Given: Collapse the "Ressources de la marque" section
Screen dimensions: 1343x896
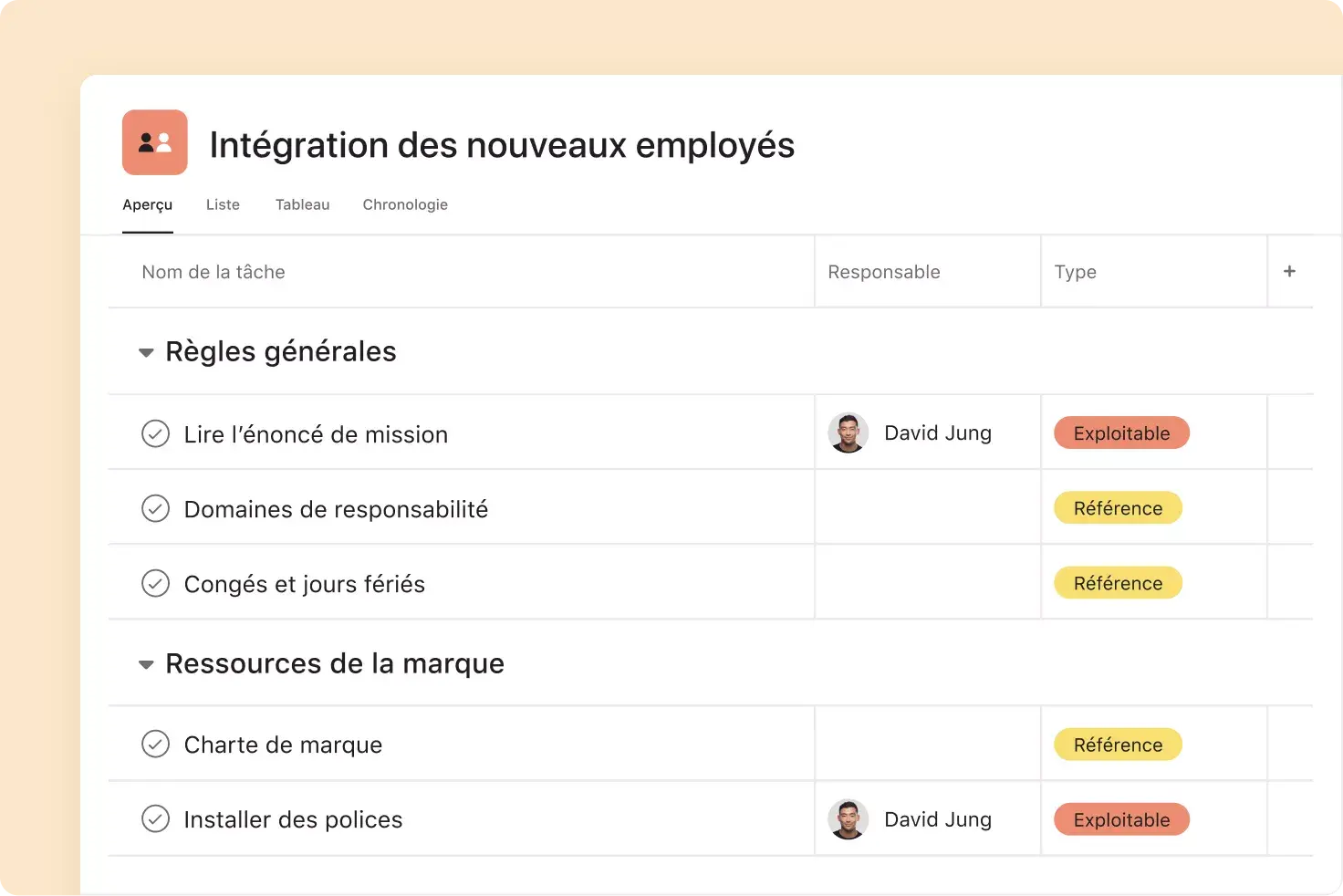Looking at the screenshot, I should click(146, 664).
